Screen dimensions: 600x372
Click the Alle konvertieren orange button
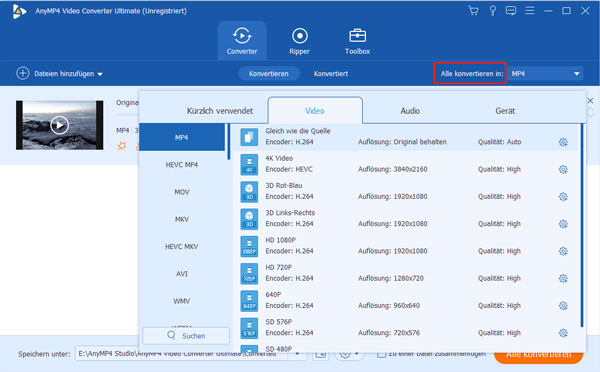point(538,355)
